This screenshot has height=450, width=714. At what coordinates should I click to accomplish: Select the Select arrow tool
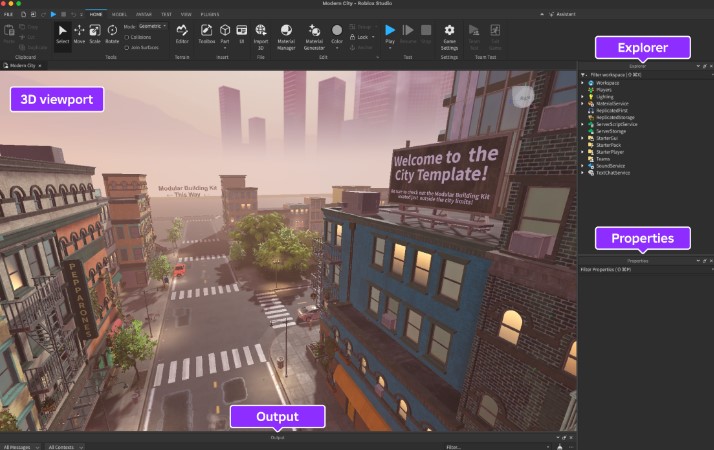tap(62, 34)
